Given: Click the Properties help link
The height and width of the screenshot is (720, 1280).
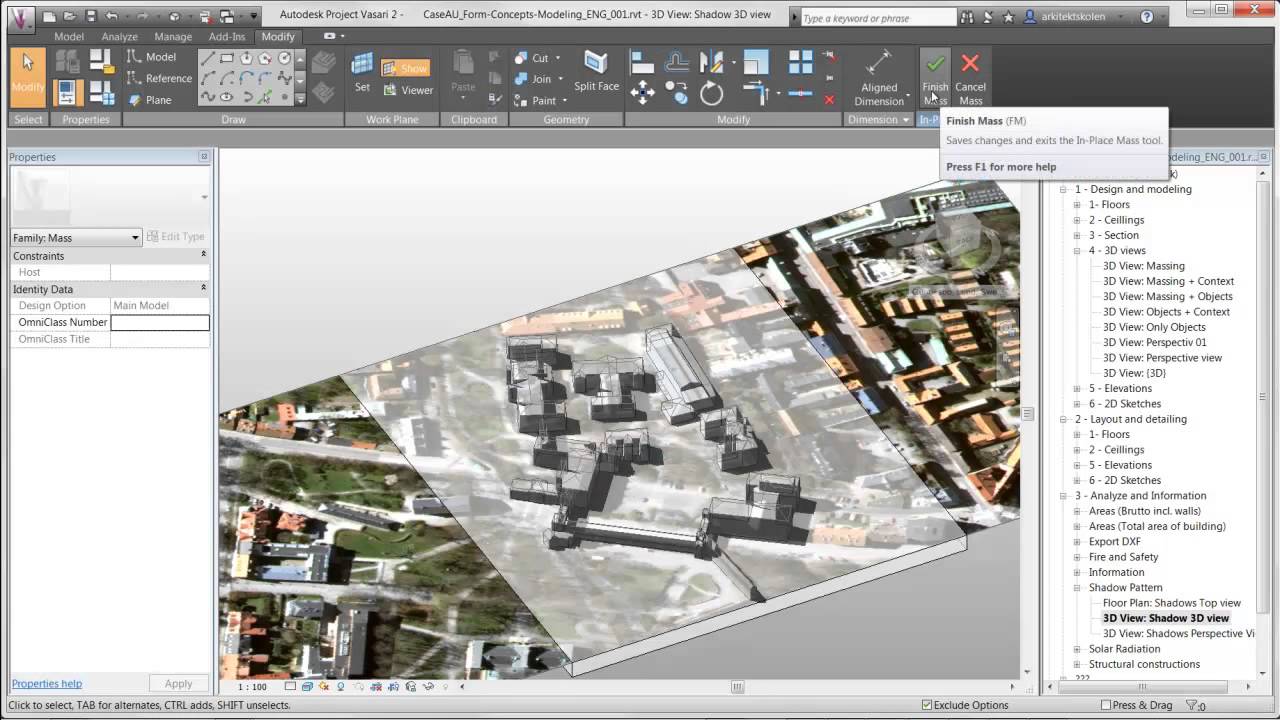Looking at the screenshot, I should (47, 684).
